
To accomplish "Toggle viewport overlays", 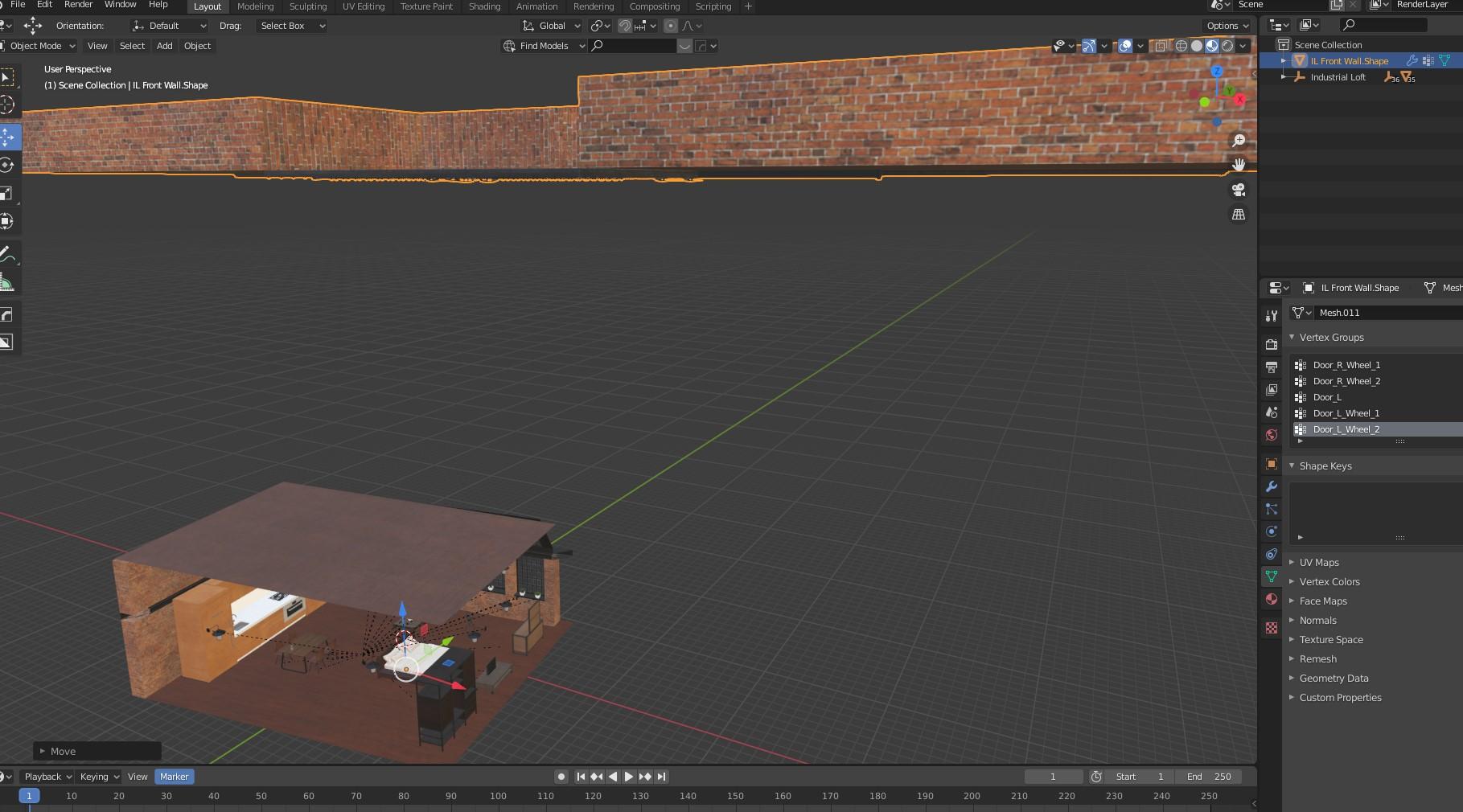I will (1125, 46).
